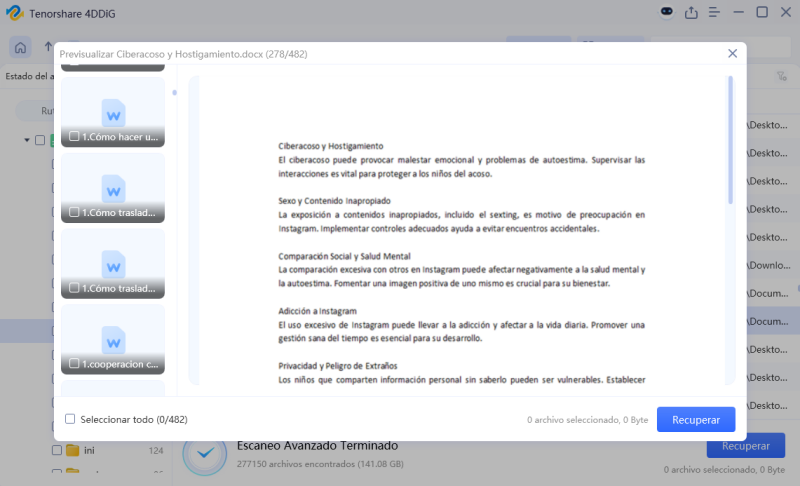Collapse the tree arrow in left sidebar
Image resolution: width=800 pixels, height=486 pixels.
pos(27,140)
